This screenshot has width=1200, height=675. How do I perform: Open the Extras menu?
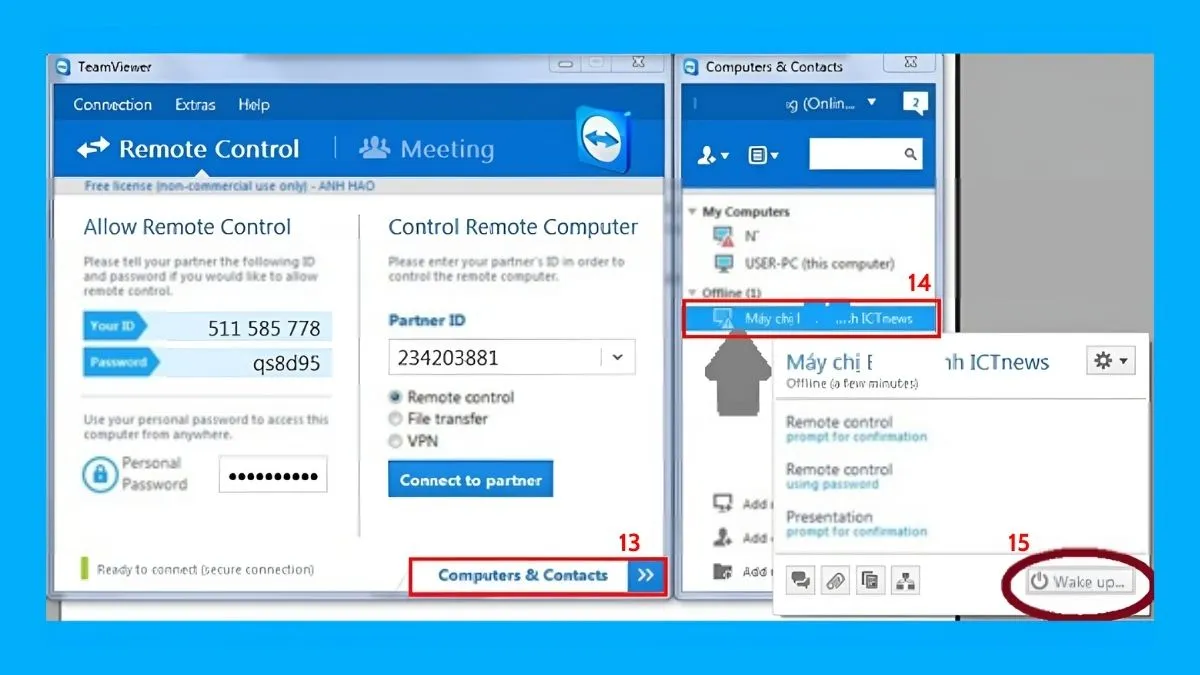click(194, 104)
